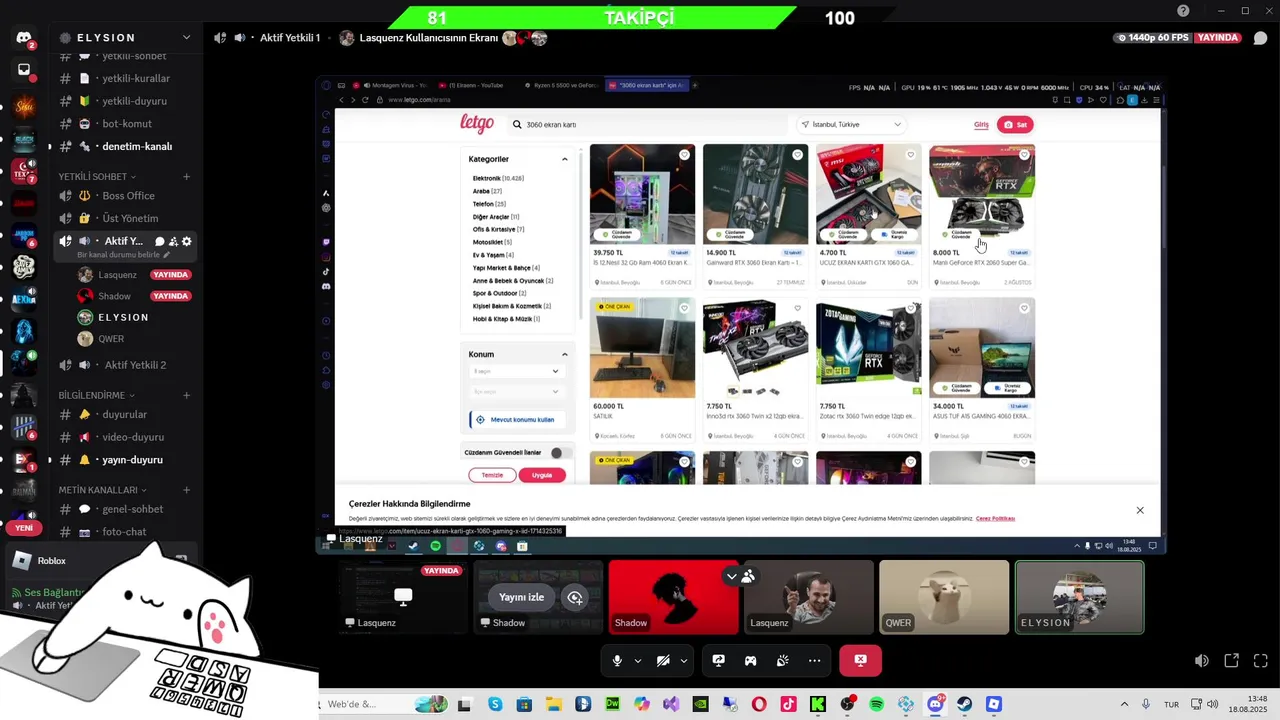Start an activity with the game controller icon
1280x720 pixels.
750,661
